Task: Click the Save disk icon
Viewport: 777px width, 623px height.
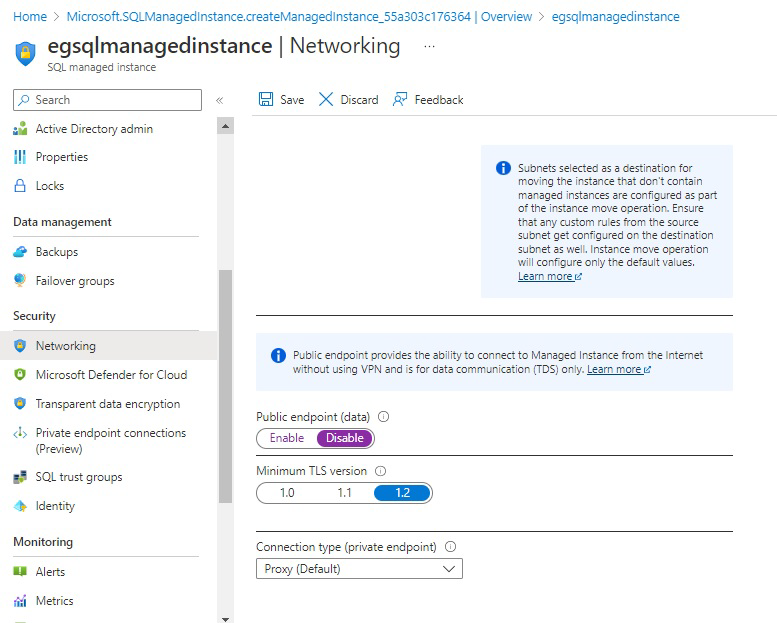Action: [x=266, y=99]
